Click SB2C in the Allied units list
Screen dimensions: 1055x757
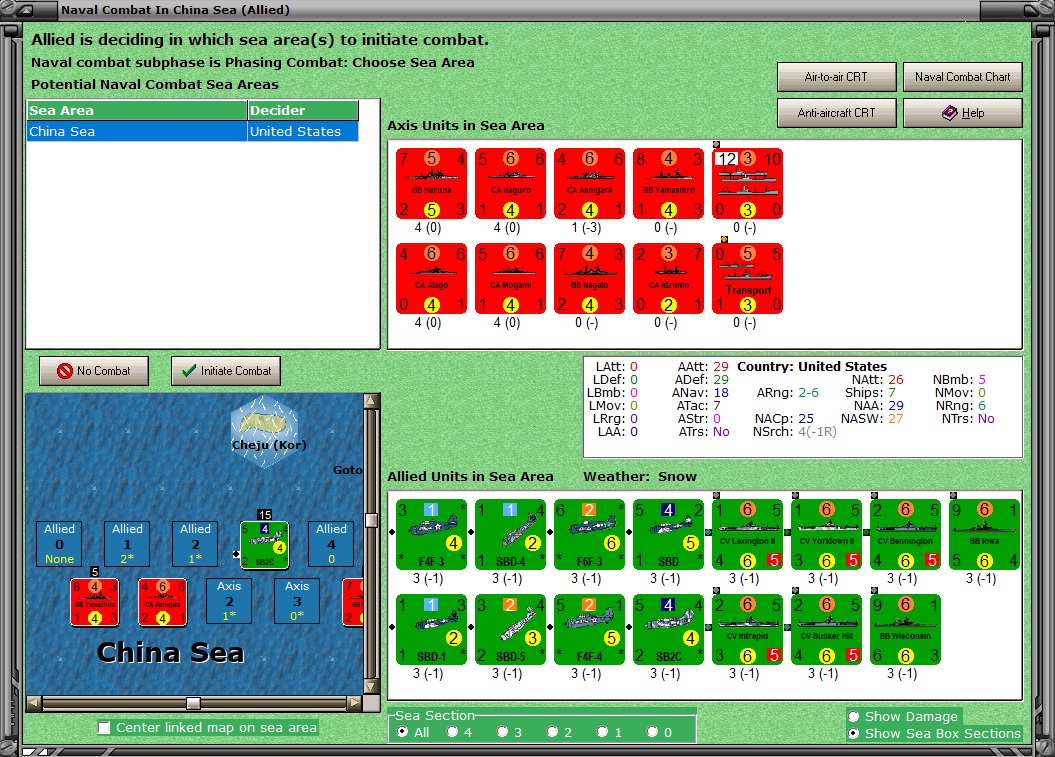click(x=668, y=630)
